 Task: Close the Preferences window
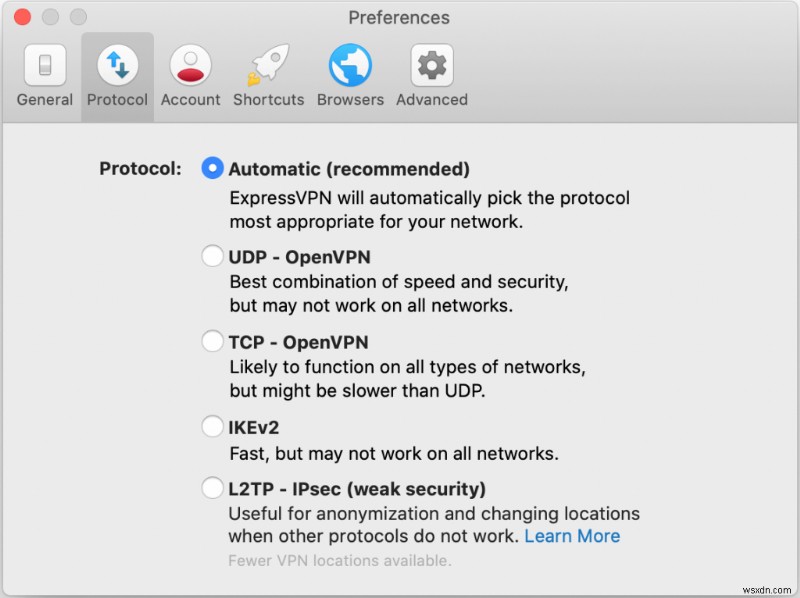click(22, 17)
